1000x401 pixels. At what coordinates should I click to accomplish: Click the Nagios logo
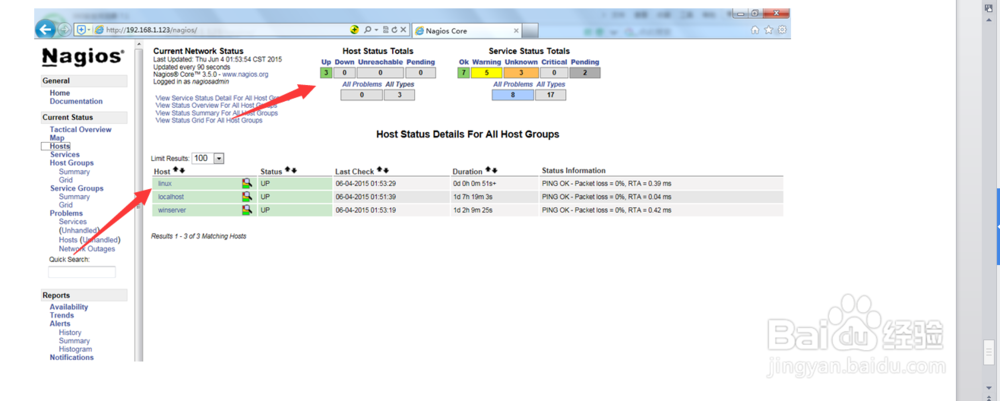(83, 57)
